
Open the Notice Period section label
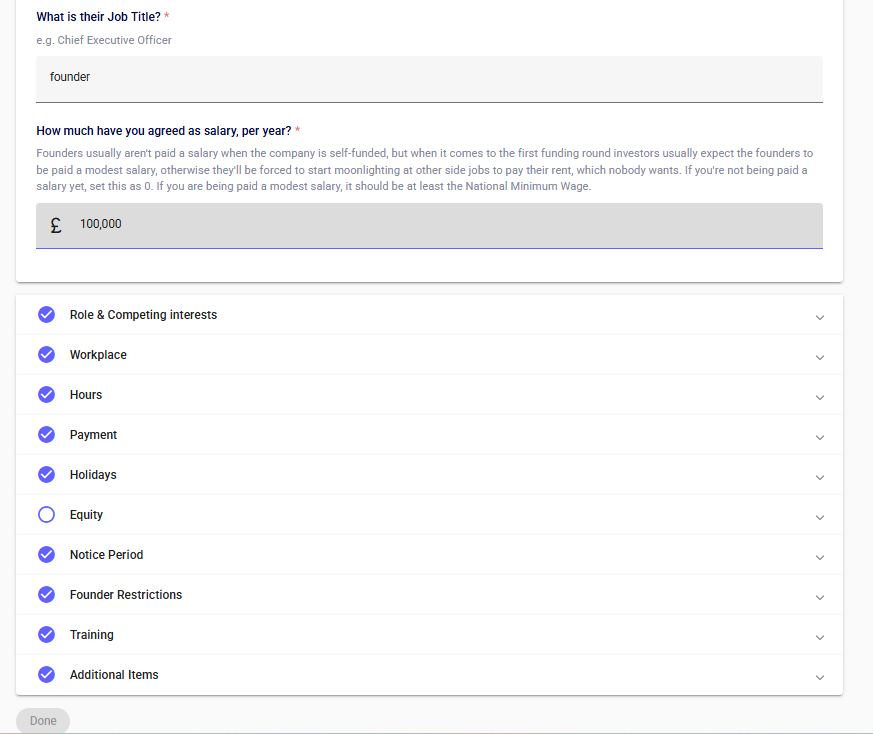tap(106, 555)
